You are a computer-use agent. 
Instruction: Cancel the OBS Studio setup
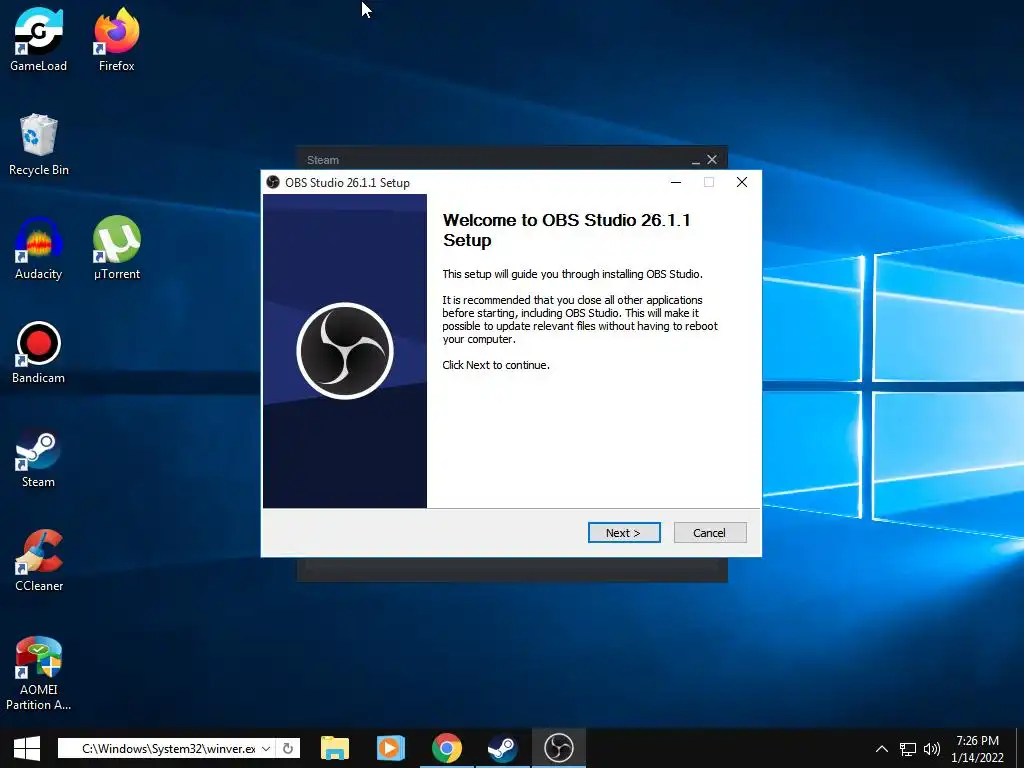pyautogui.click(x=709, y=532)
